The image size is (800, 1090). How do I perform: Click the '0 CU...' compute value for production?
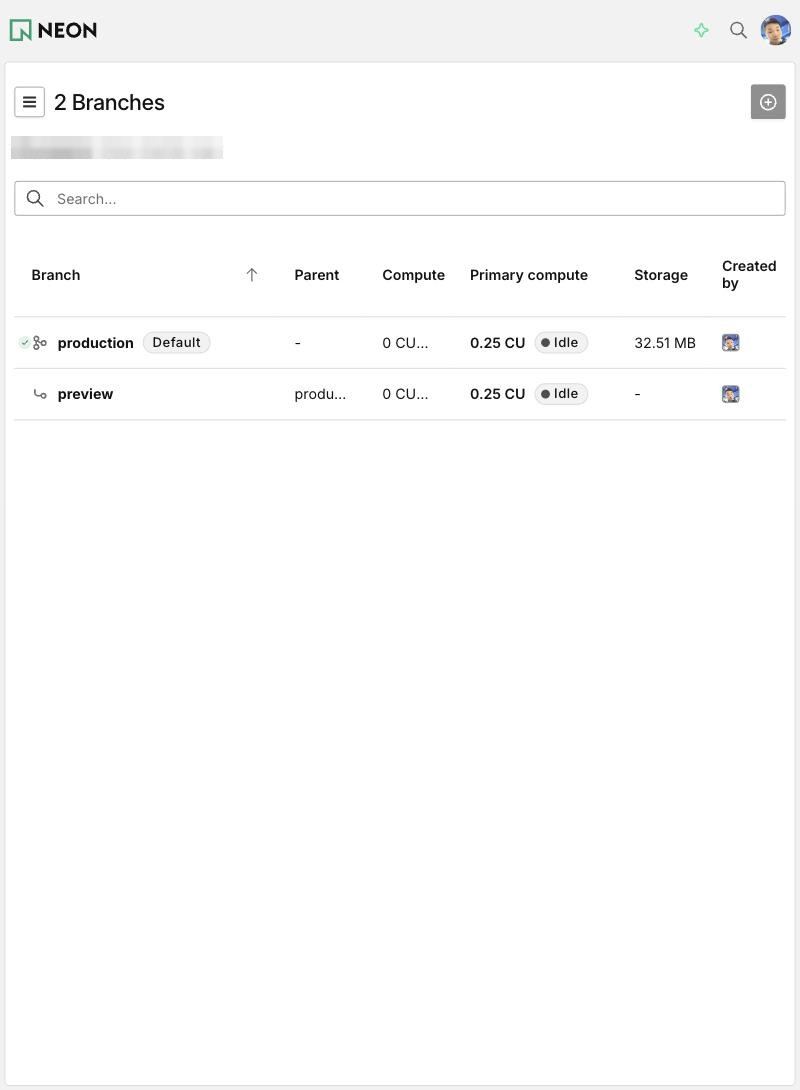[x=405, y=343]
